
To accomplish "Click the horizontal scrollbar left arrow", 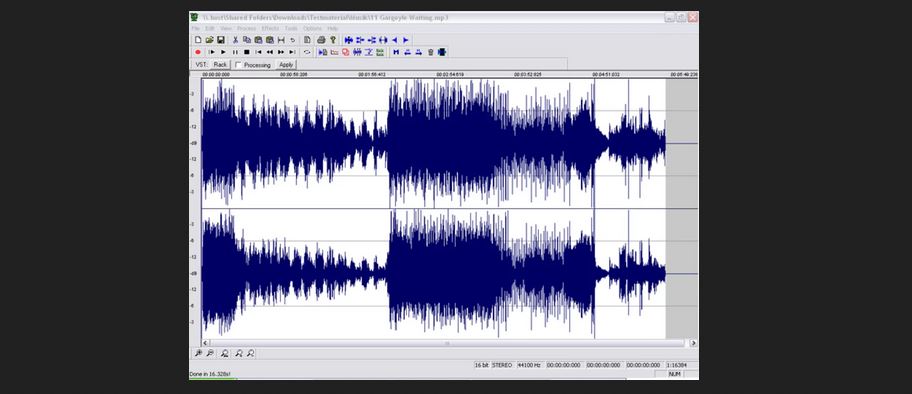I will [205, 343].
